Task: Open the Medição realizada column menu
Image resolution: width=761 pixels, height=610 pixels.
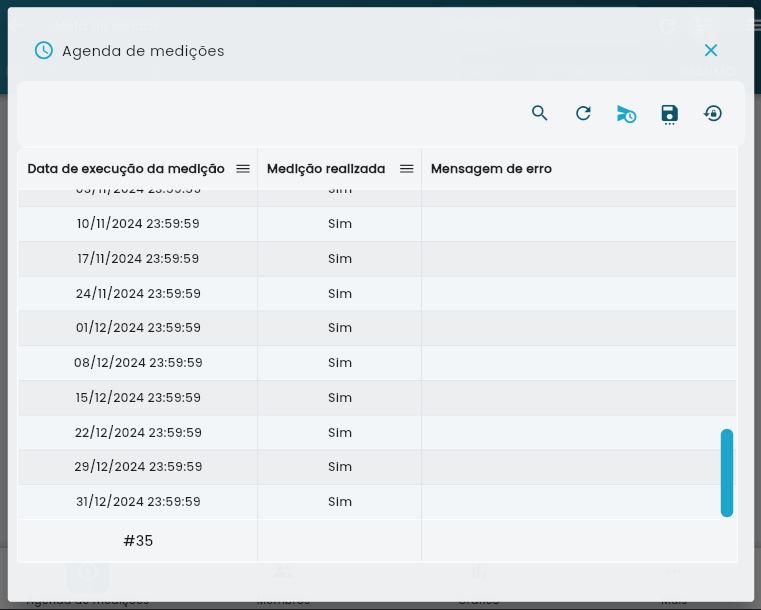Action: 406,168
